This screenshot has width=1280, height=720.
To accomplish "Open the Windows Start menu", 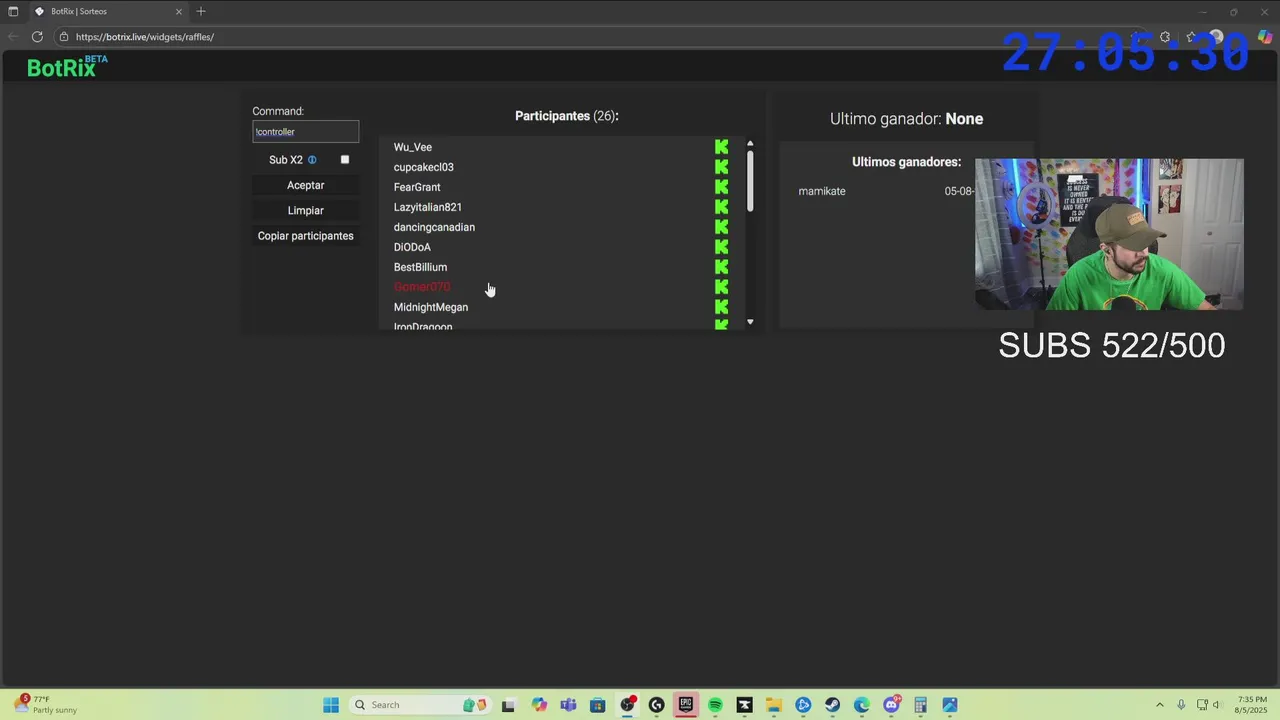I will pos(331,705).
